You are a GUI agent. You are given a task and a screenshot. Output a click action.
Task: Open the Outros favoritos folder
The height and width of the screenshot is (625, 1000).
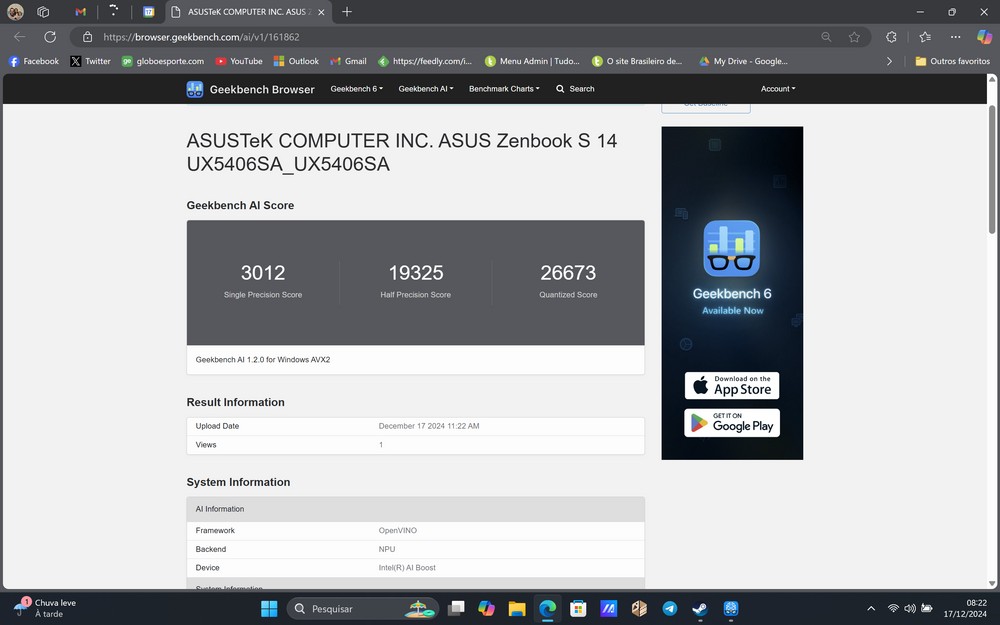953,61
